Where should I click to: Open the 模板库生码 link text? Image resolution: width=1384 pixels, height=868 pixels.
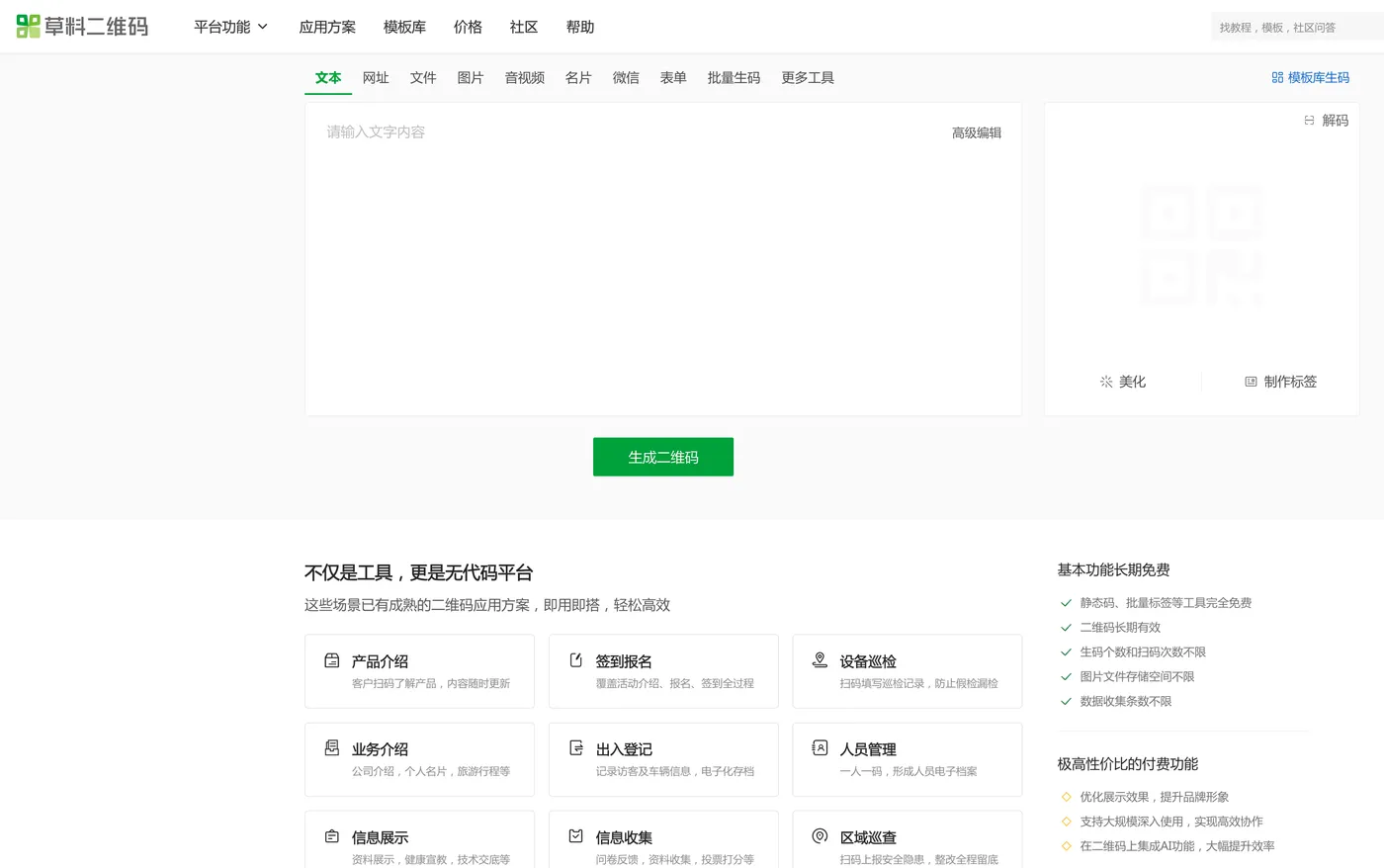click(x=1319, y=77)
